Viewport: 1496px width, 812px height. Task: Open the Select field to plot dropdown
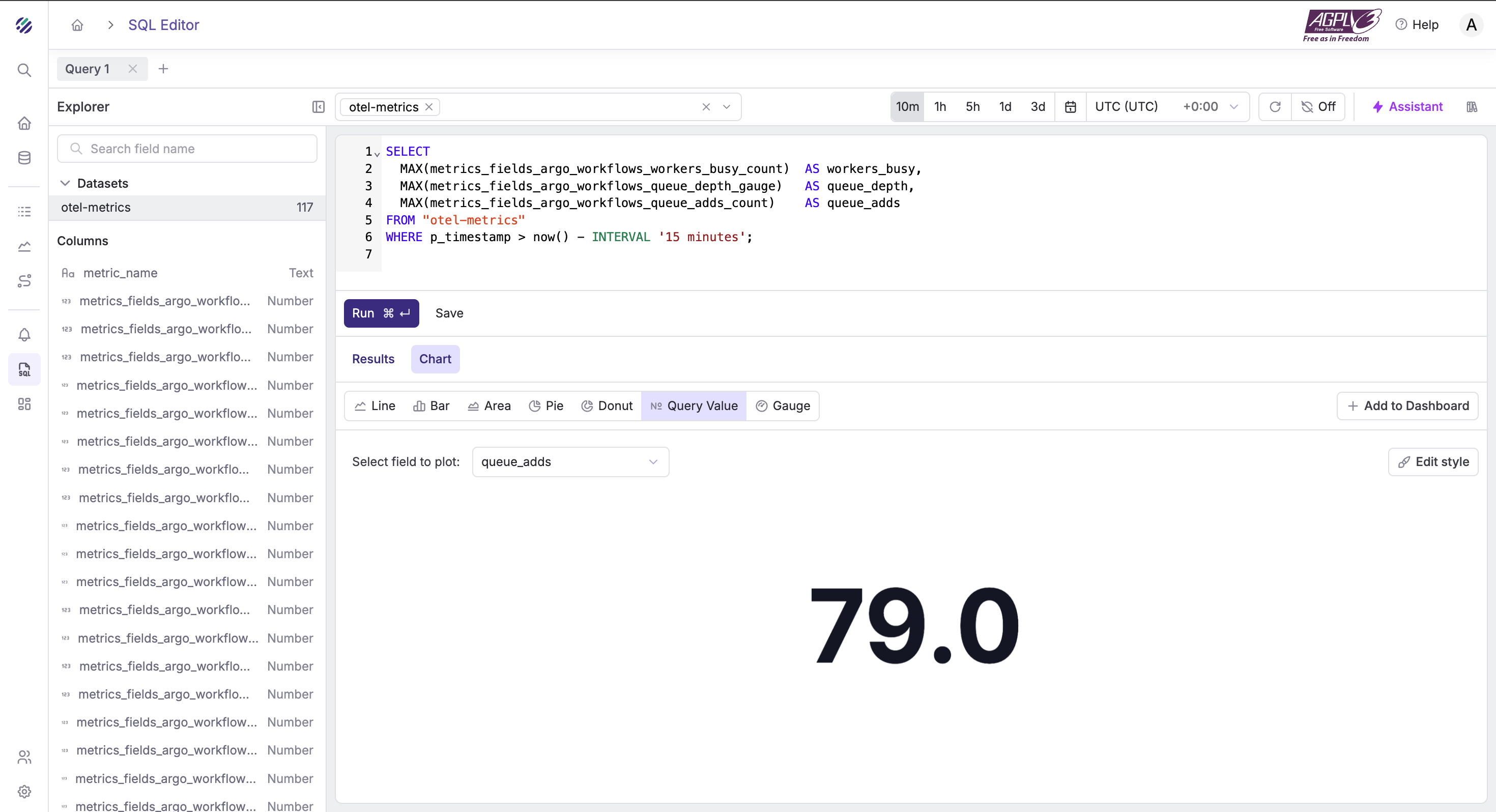pyautogui.click(x=570, y=462)
